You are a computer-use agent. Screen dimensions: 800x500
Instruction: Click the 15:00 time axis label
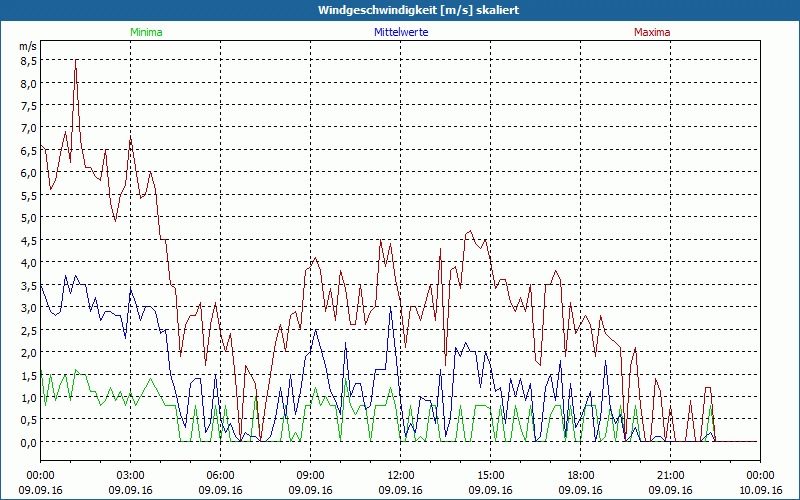(x=490, y=476)
